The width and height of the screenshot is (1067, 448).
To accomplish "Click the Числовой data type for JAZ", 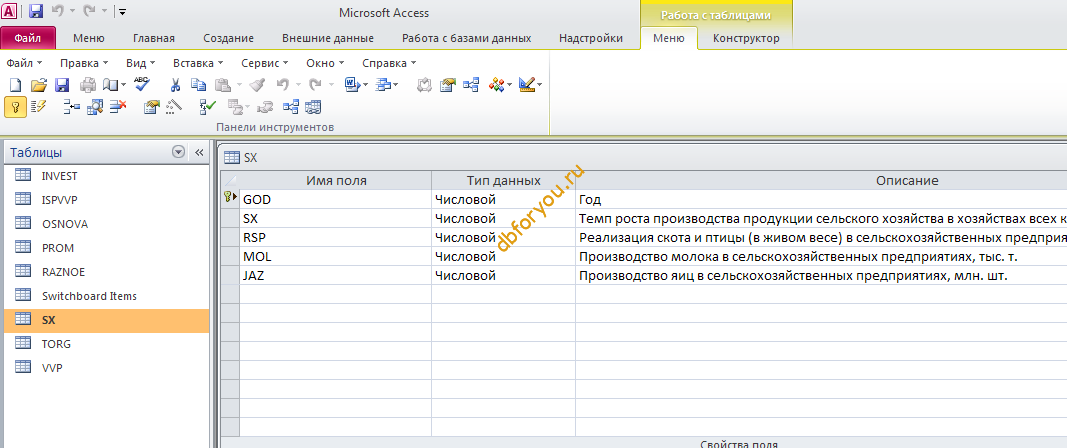I will pyautogui.click(x=504, y=276).
